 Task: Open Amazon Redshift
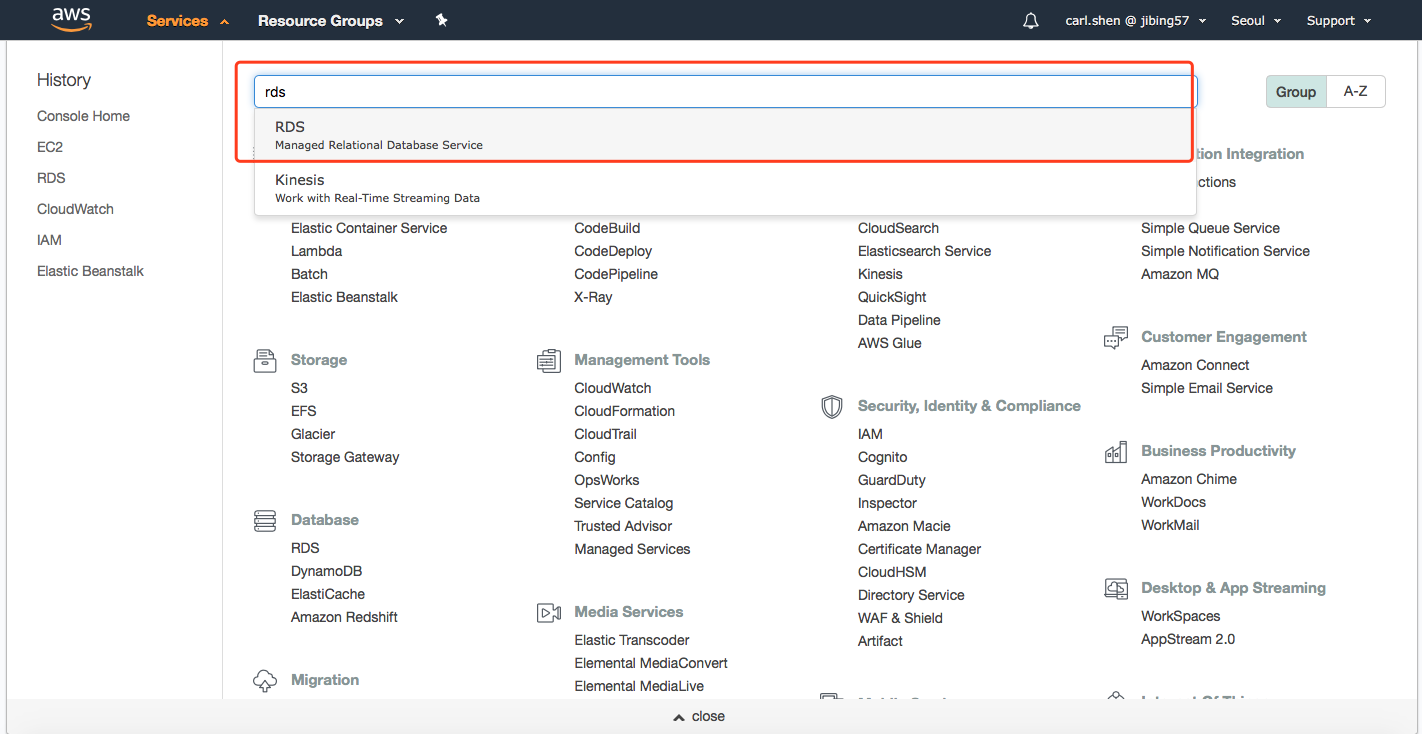point(344,617)
